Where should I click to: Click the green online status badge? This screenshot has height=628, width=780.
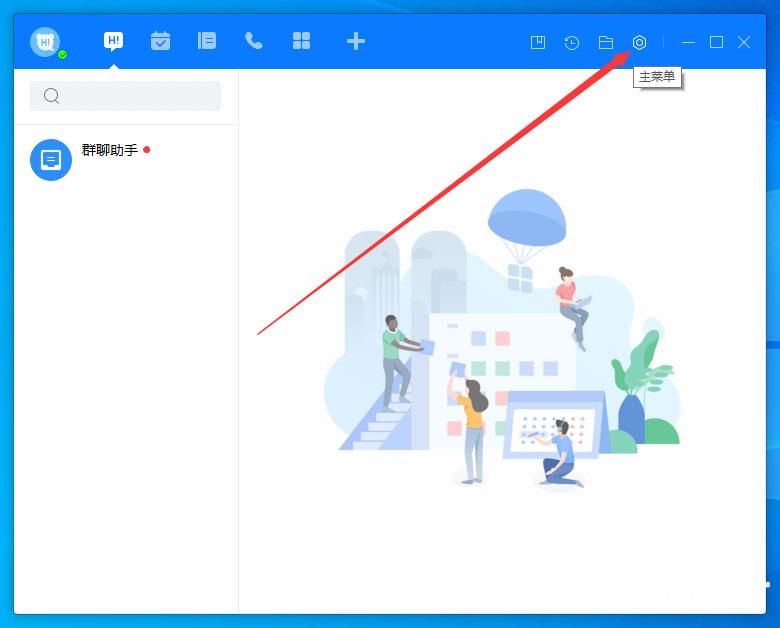point(63,55)
